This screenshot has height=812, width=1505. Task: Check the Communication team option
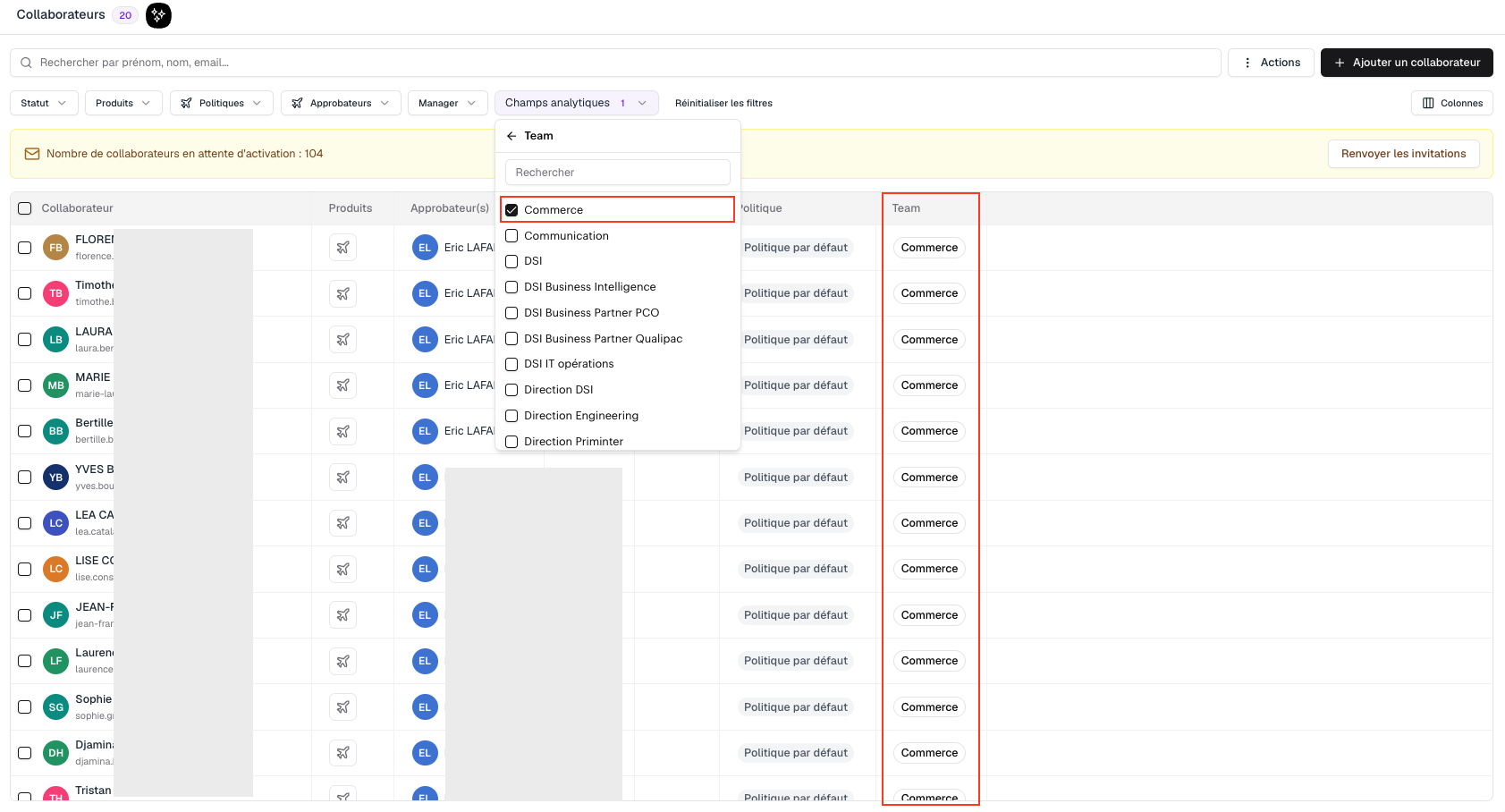point(512,236)
